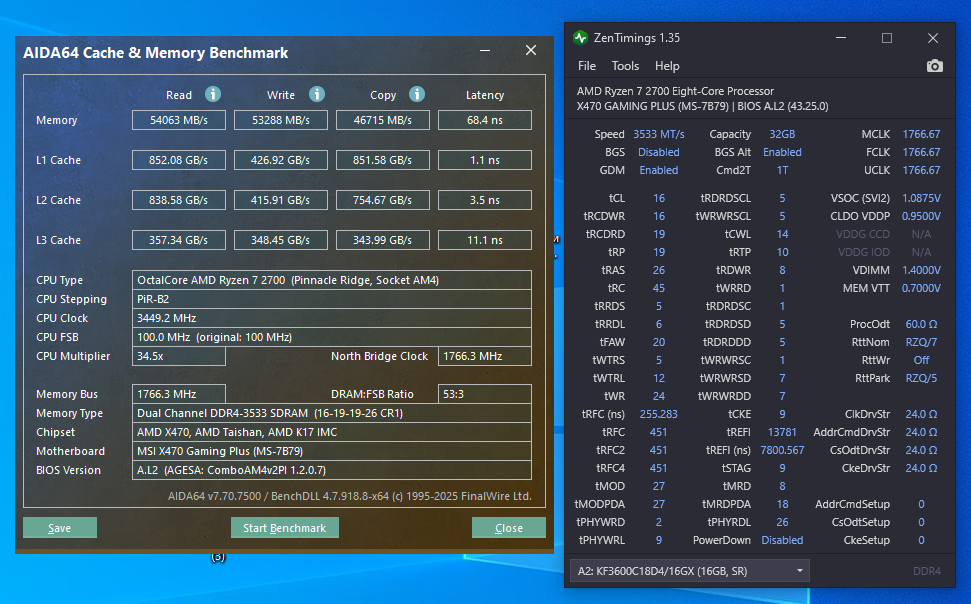
Task: Click the Speed value 3533 MT/s
Action: pos(659,134)
